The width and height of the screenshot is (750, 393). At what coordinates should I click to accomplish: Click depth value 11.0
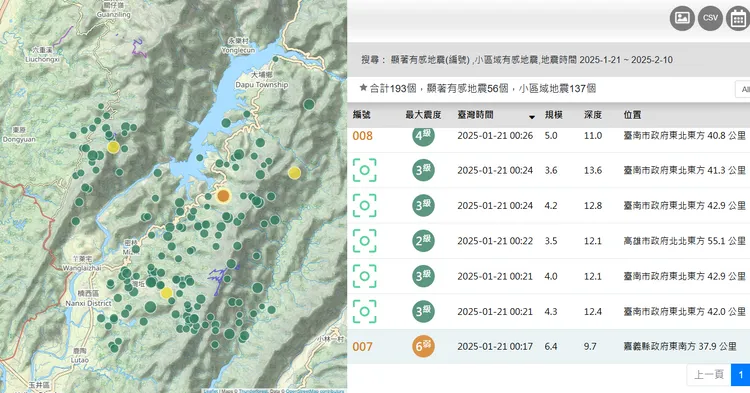tap(593, 136)
